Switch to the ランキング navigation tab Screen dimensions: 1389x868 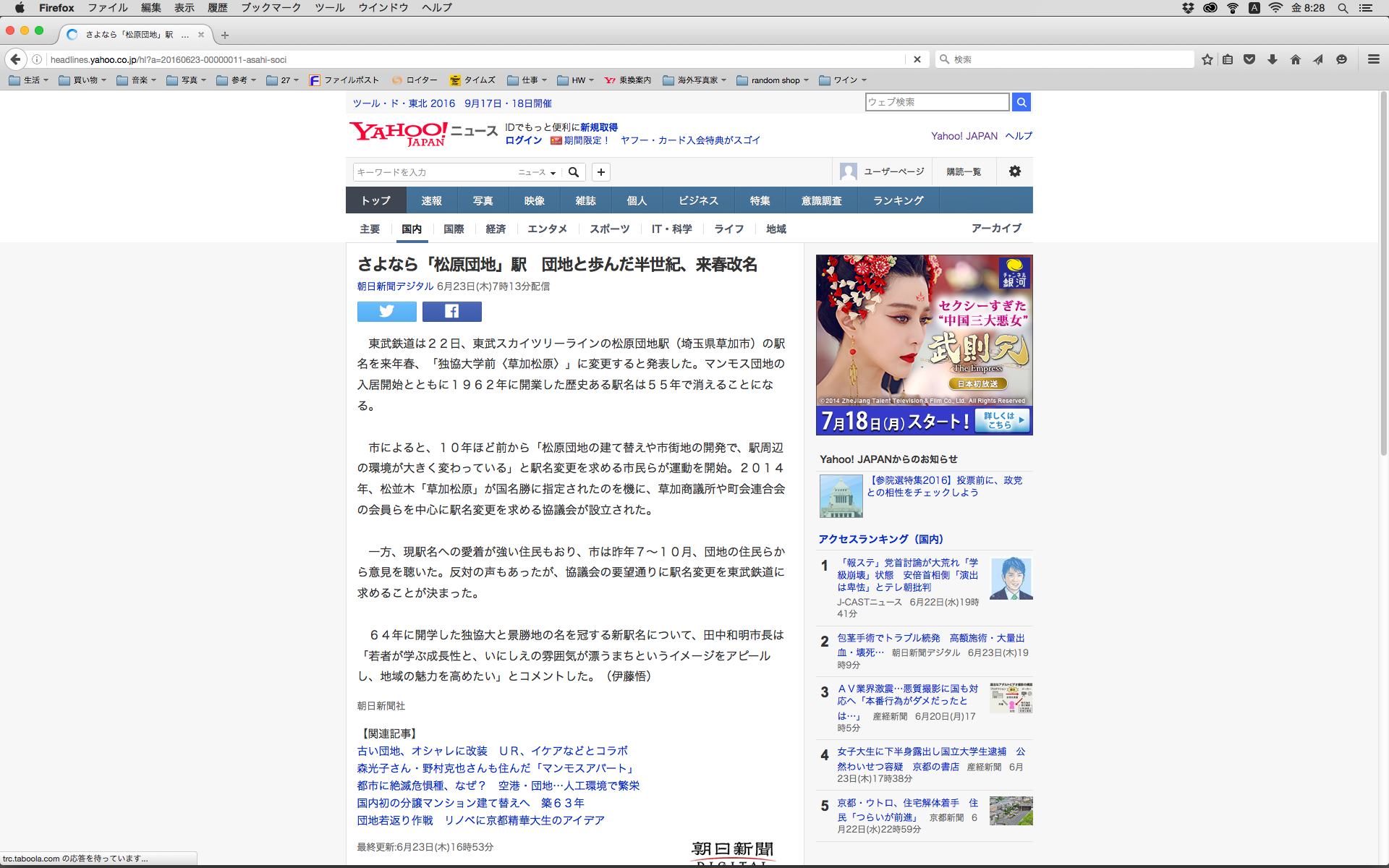click(x=898, y=200)
